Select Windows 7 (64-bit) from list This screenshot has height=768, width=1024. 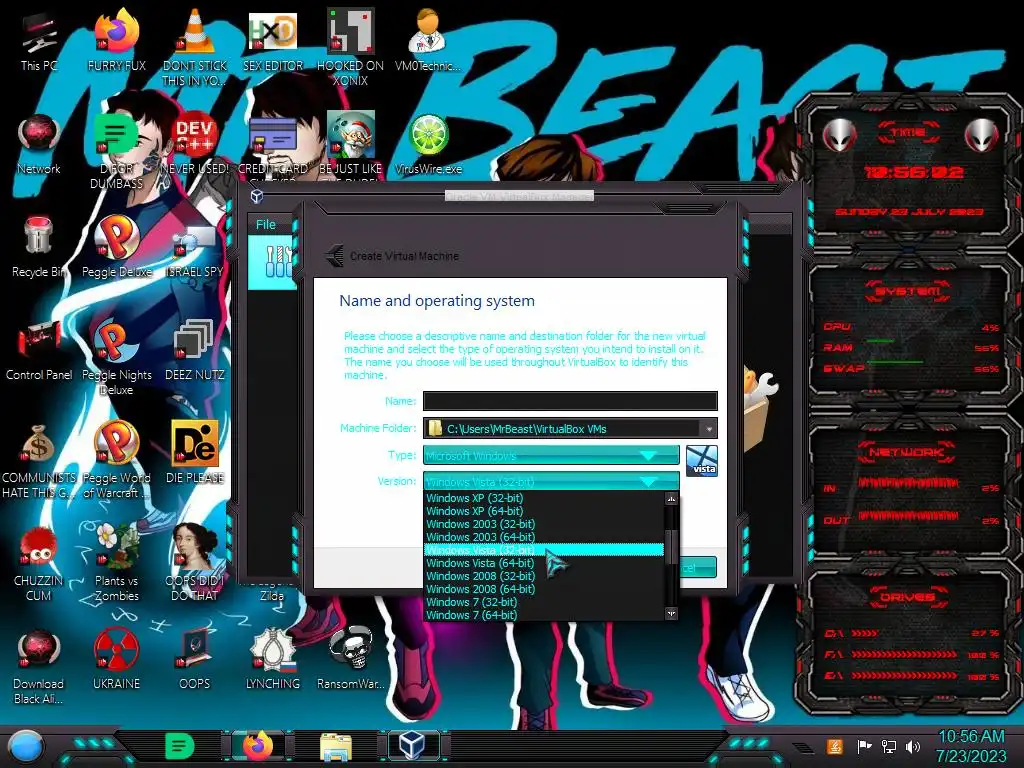[x=543, y=615]
